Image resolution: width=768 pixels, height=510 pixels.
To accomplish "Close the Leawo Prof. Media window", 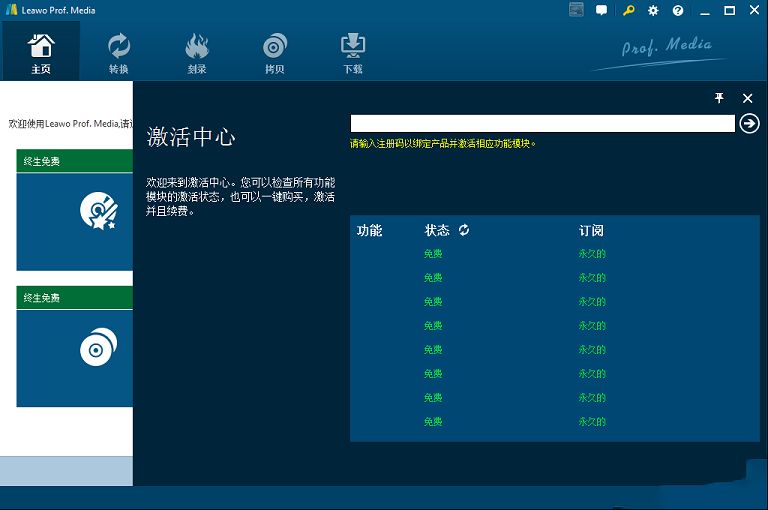I will coord(754,10).
